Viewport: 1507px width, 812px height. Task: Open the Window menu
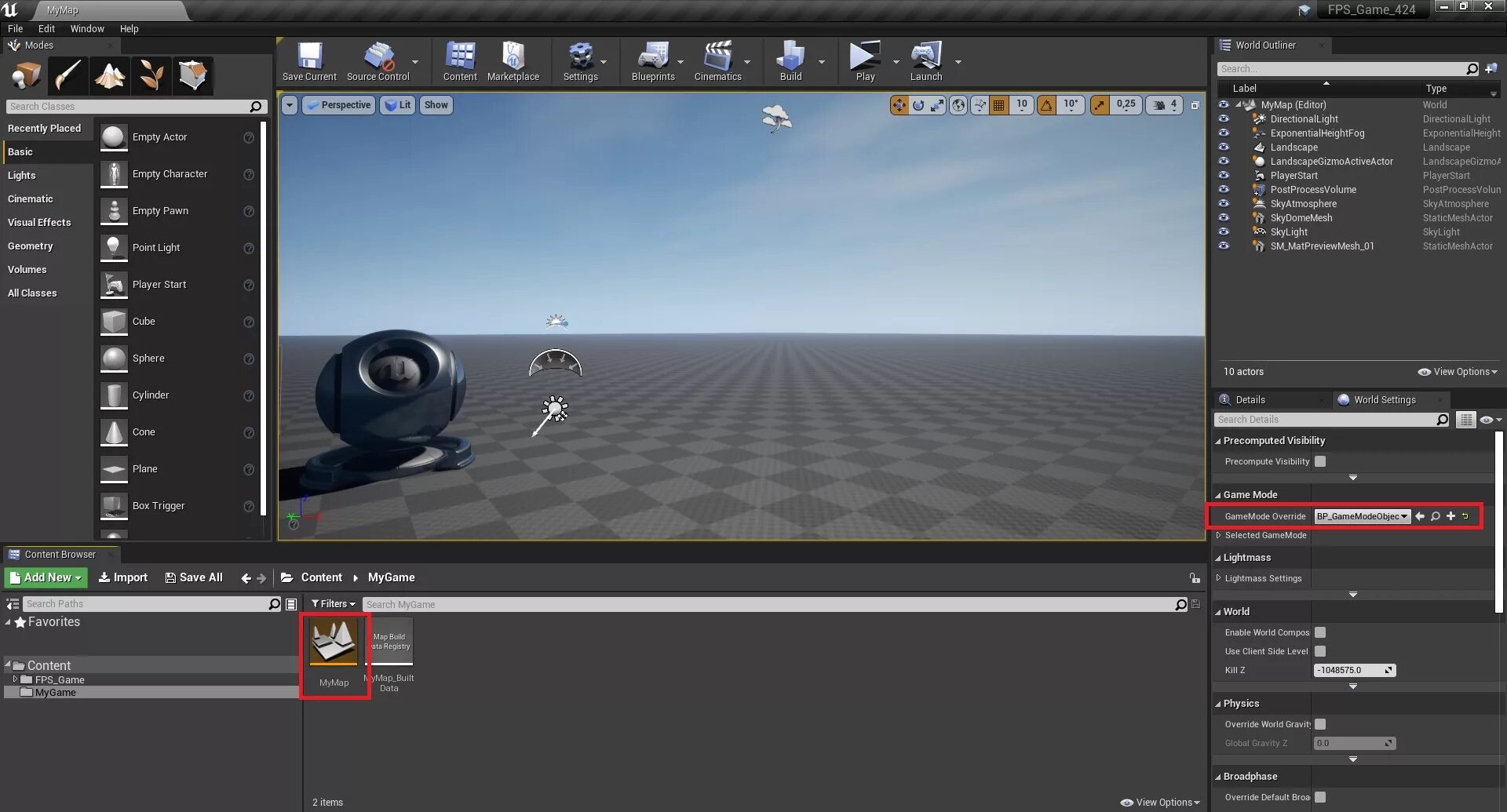pyautogui.click(x=87, y=28)
